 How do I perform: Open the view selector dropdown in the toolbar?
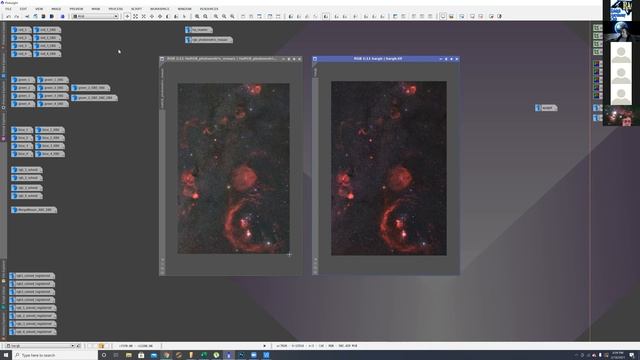tap(95, 16)
